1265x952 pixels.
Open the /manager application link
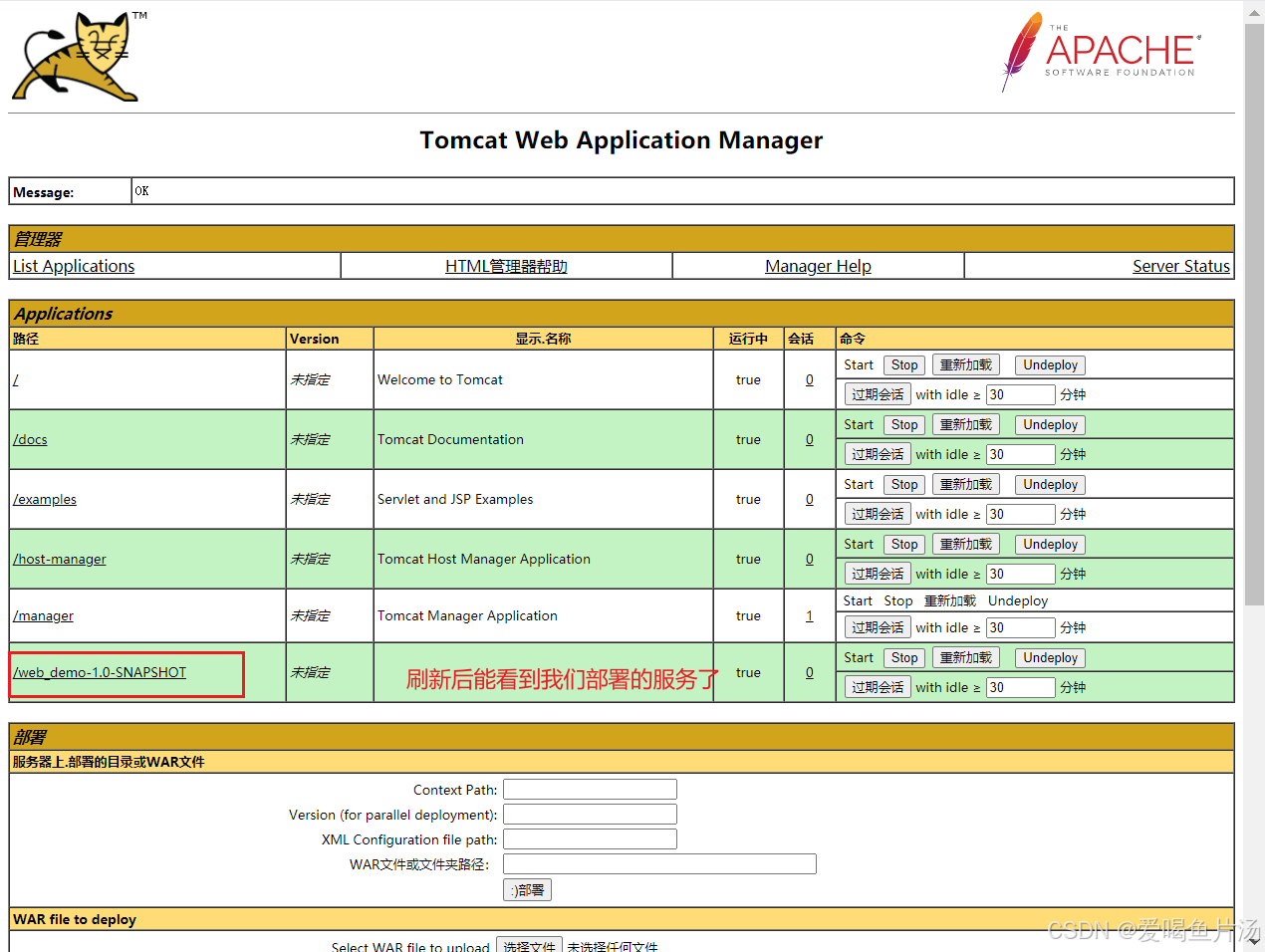click(43, 615)
